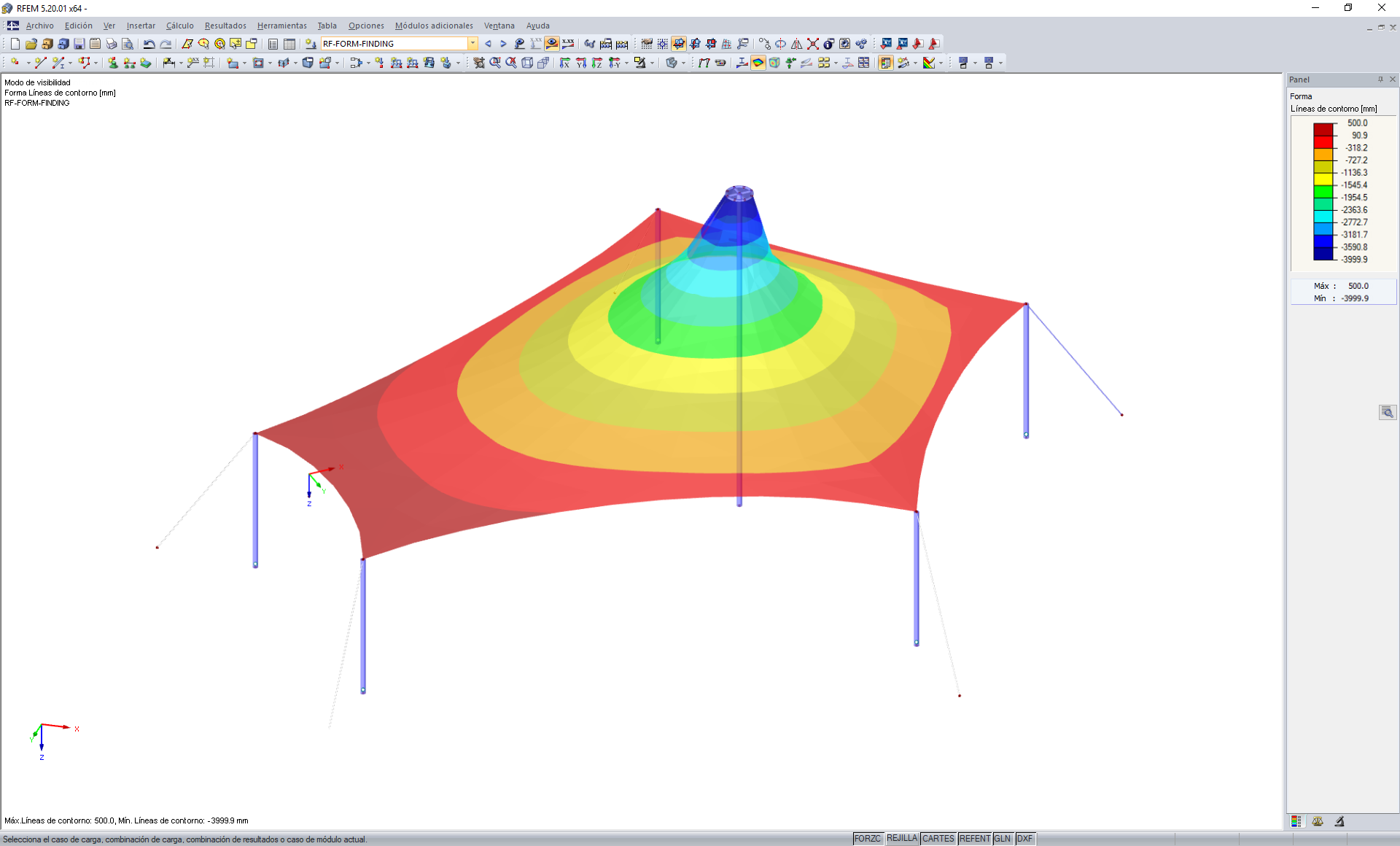Click the Save diskette icon
This screenshot has width=1400, height=846.
79,44
